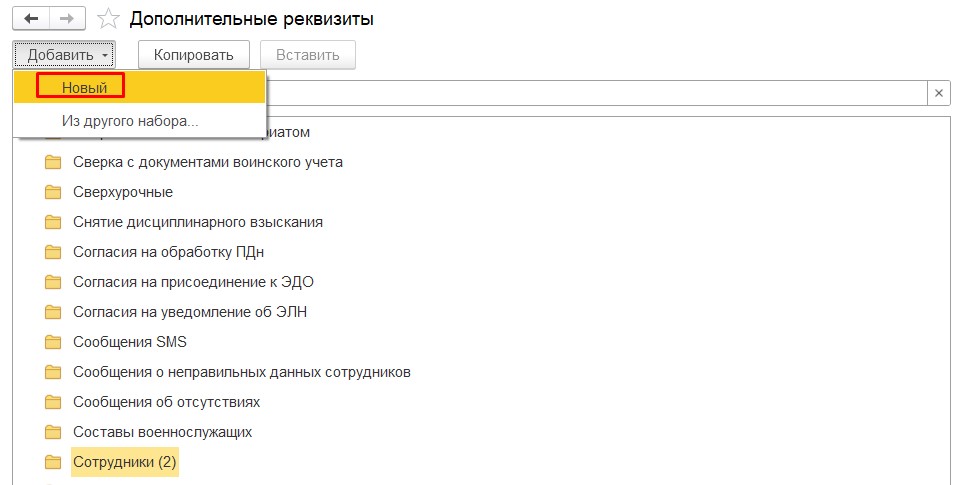Select Согласия на уведомление об ЭЛН
The image size is (956, 485).
coord(190,312)
